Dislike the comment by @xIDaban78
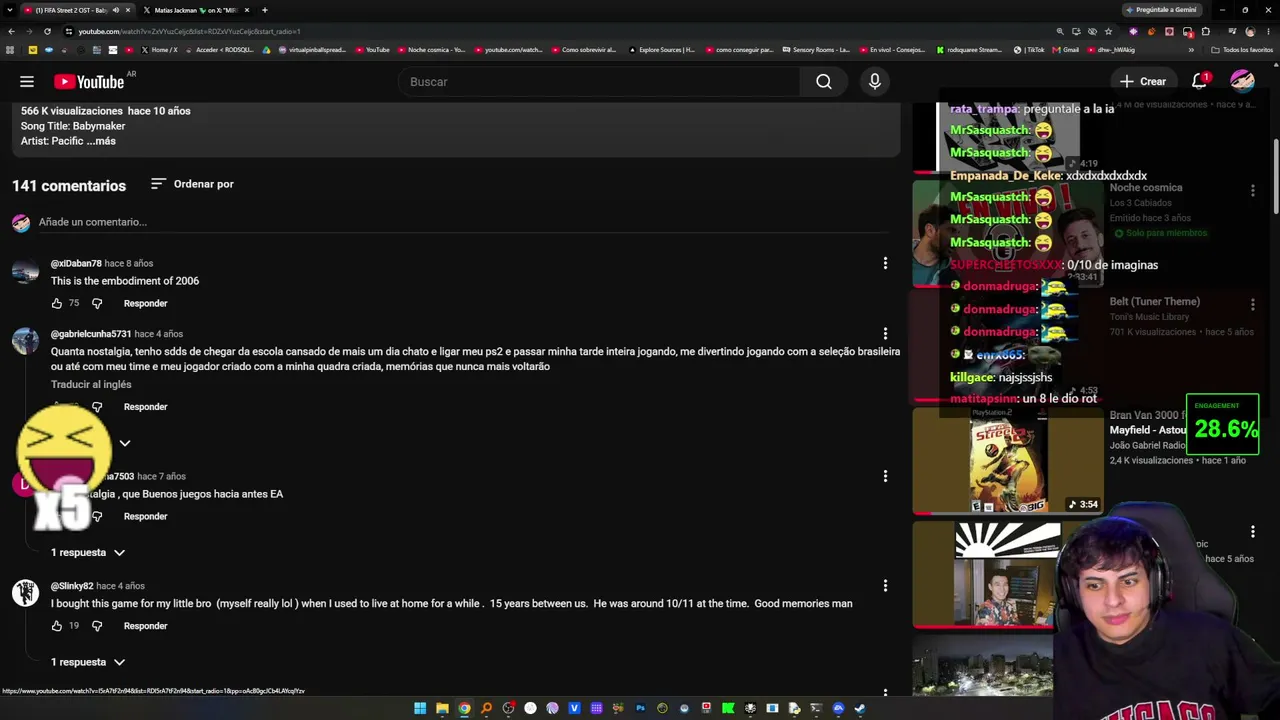1280x720 pixels. click(97, 303)
